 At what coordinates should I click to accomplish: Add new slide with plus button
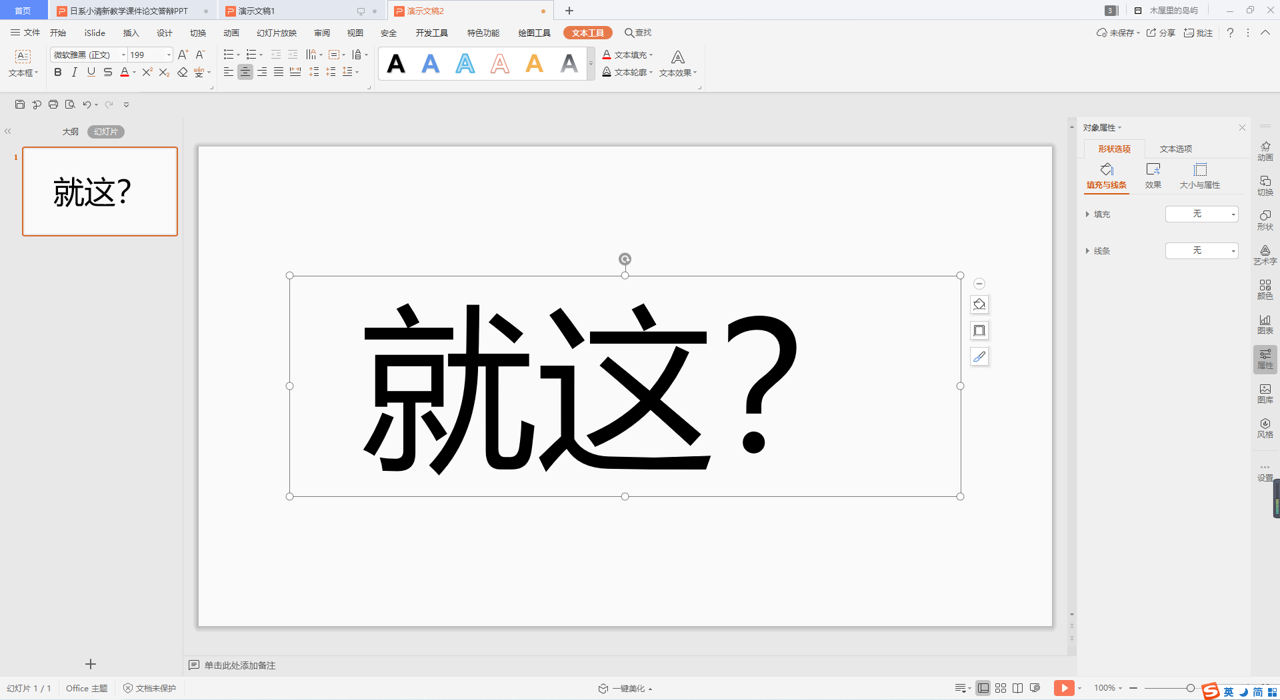90,664
